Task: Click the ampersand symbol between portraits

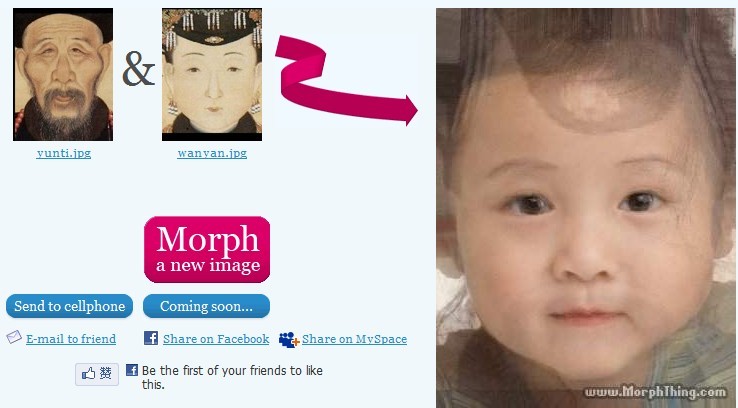Action: [138, 69]
